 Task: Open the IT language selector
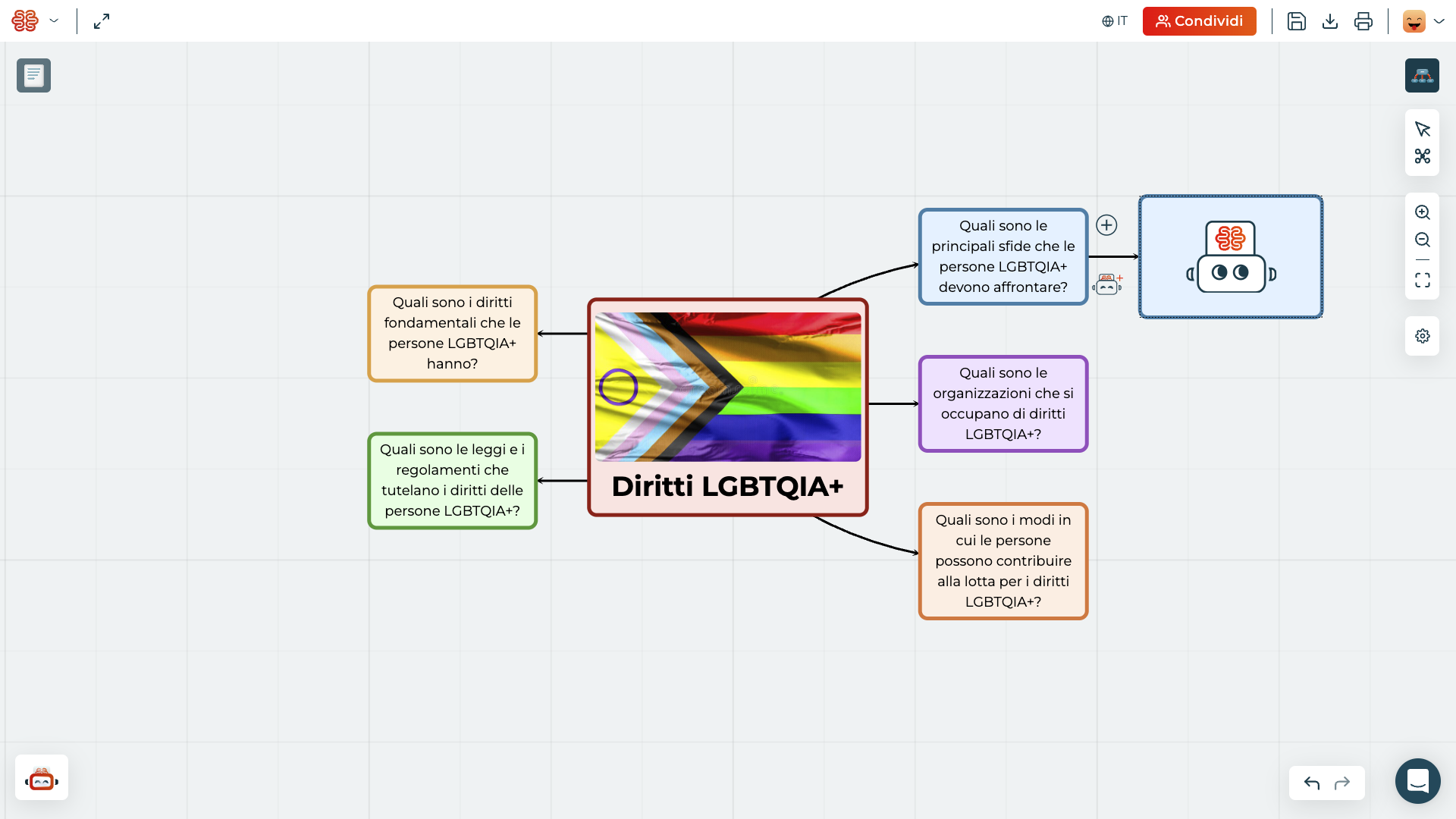[x=1115, y=21]
